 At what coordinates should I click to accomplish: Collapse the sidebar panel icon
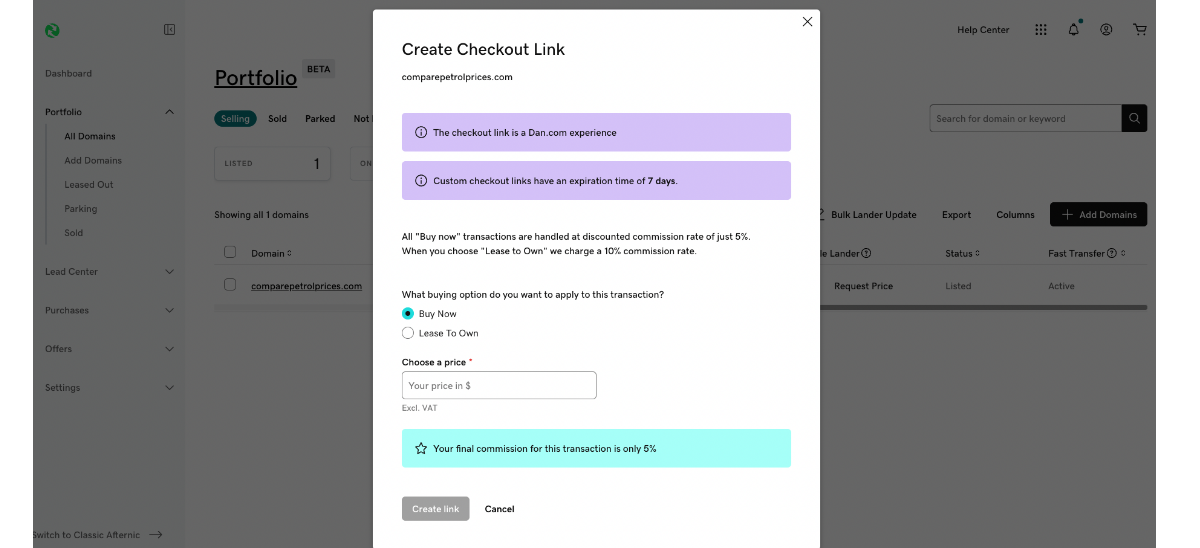click(x=169, y=30)
